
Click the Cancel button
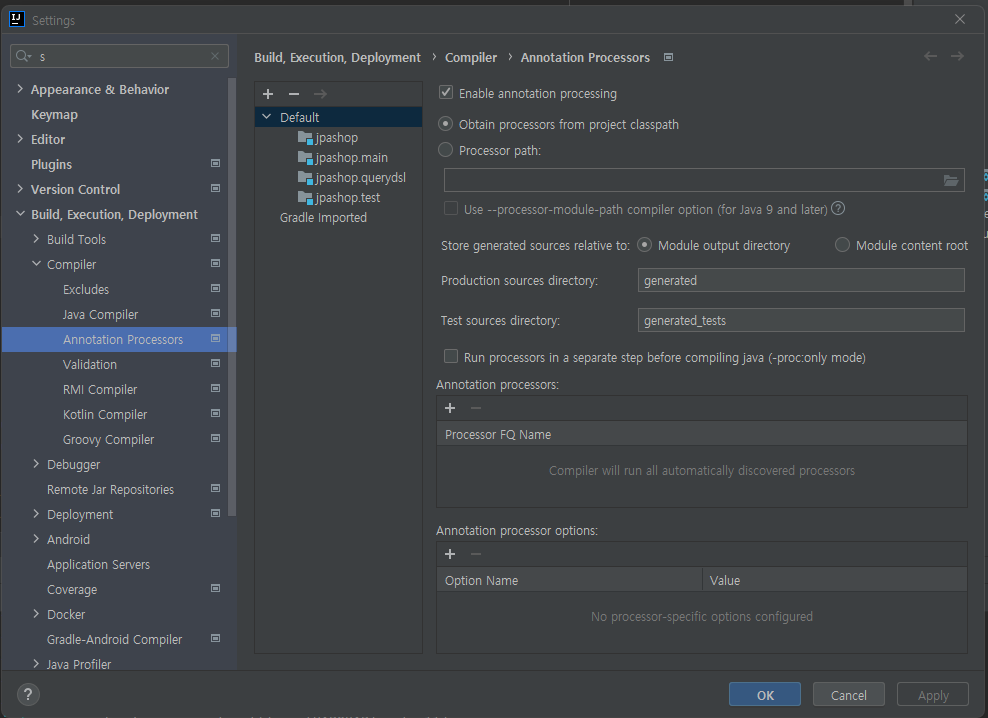coord(849,695)
